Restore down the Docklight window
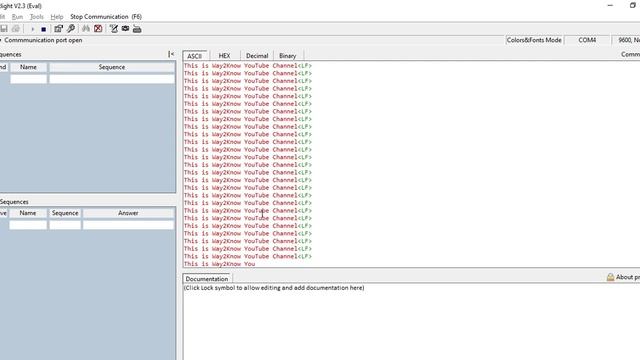640x360 pixels. (633, 5)
